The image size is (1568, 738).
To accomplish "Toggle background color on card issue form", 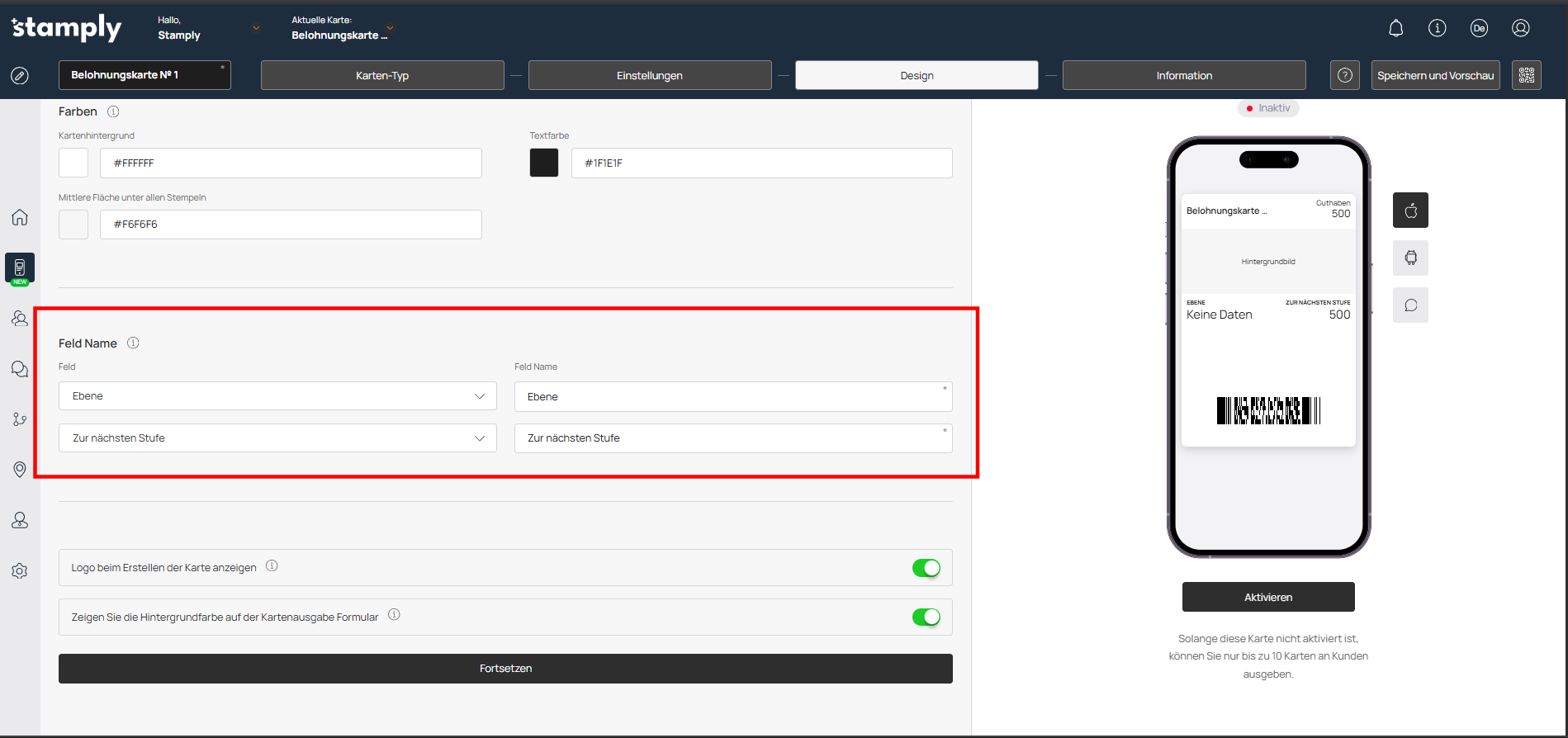I will pyautogui.click(x=926, y=617).
